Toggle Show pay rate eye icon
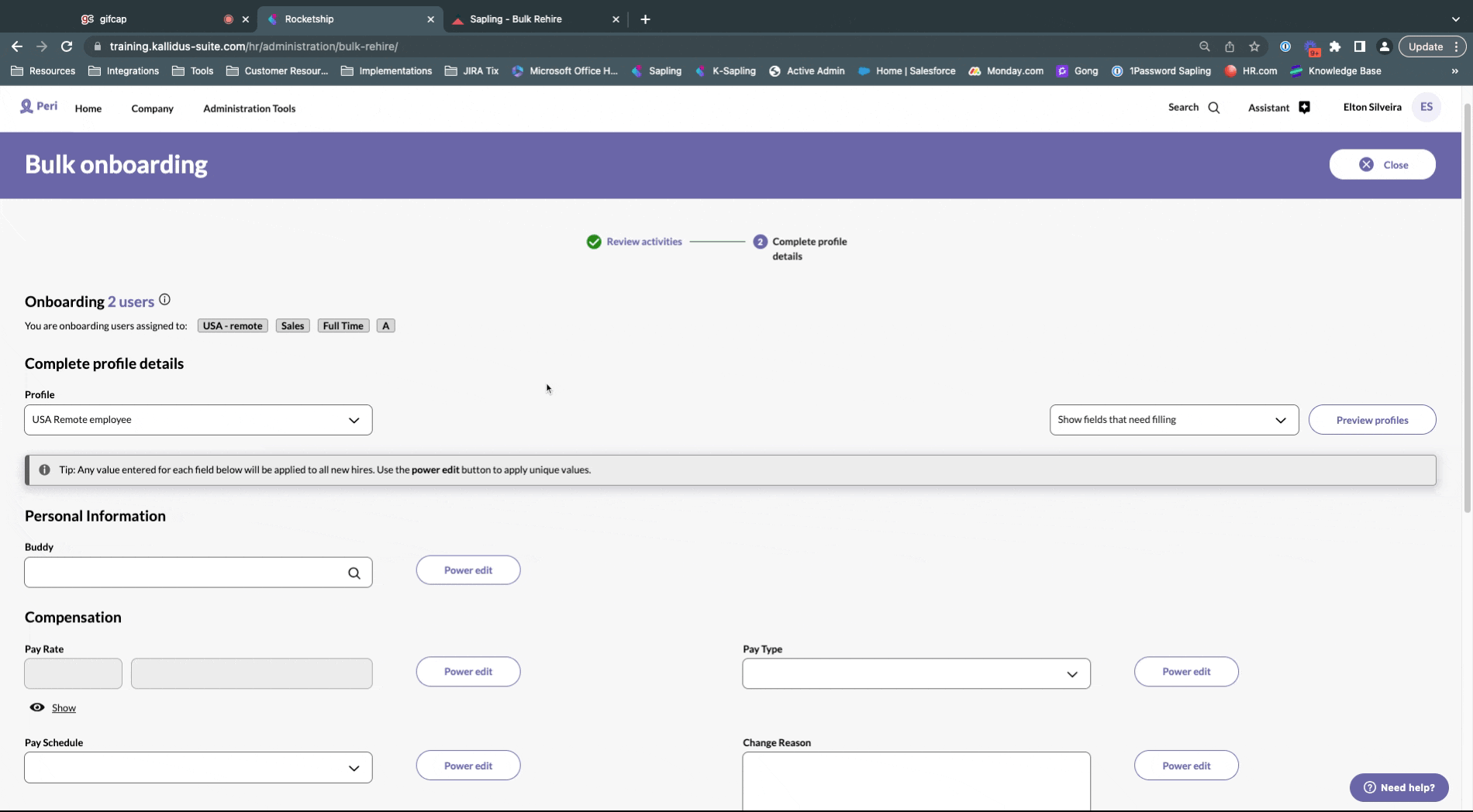Screen dimensions: 1473x812 tap(37, 707)
